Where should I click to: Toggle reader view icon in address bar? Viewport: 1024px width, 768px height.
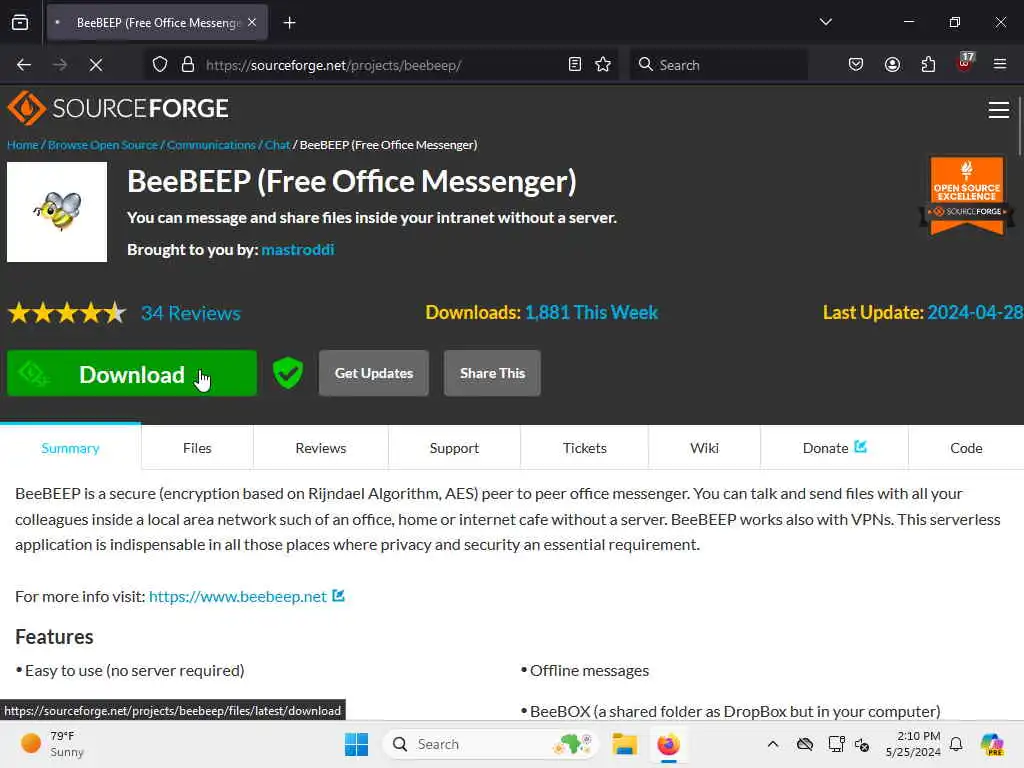pyautogui.click(x=575, y=65)
